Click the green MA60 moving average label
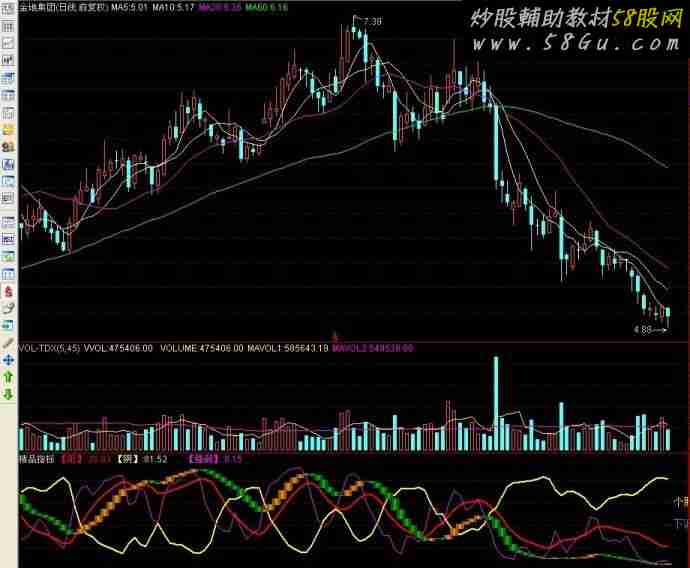The width and height of the screenshot is (690, 568). (x=267, y=7)
